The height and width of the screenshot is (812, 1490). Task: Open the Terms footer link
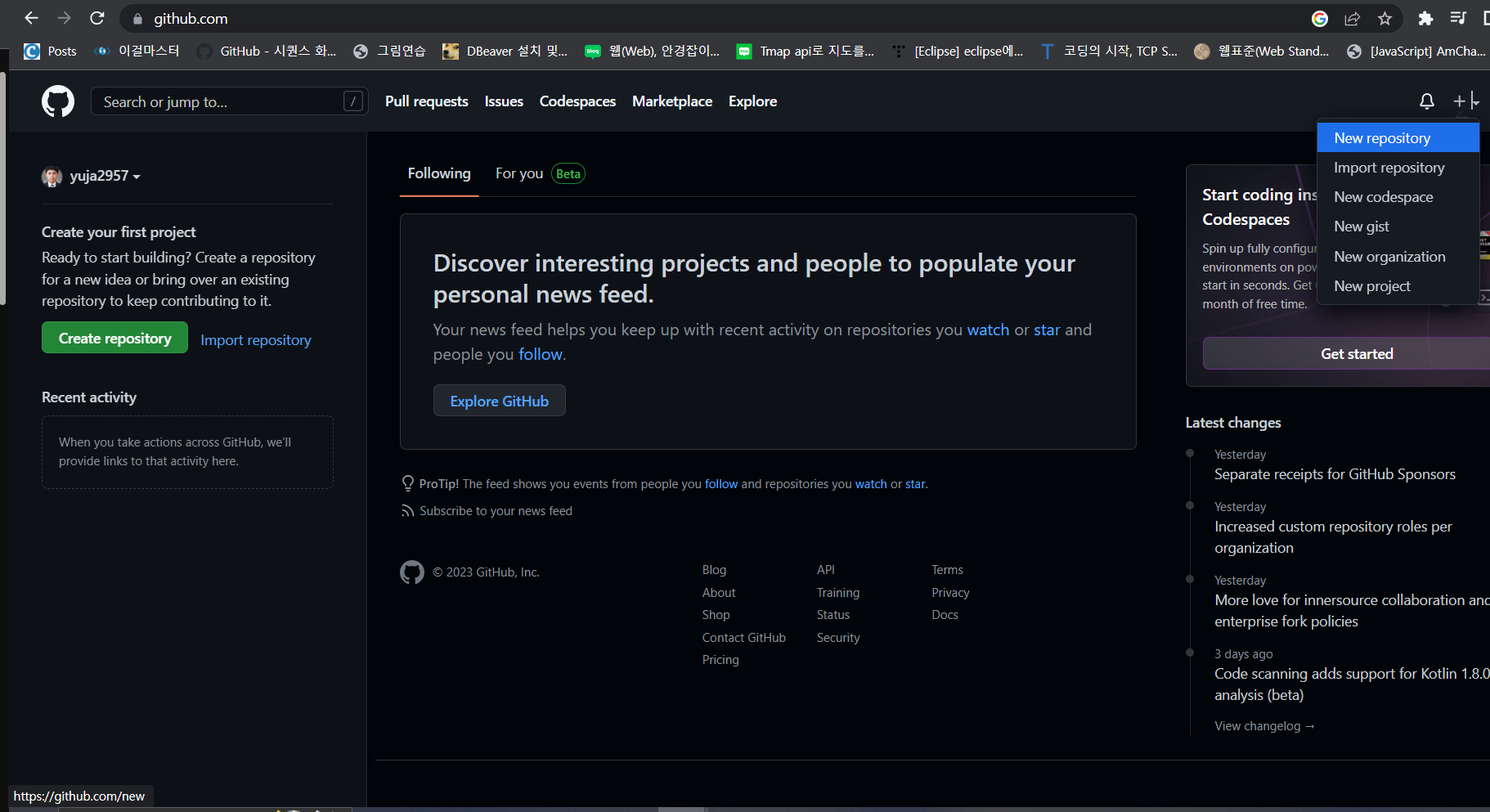click(x=947, y=570)
